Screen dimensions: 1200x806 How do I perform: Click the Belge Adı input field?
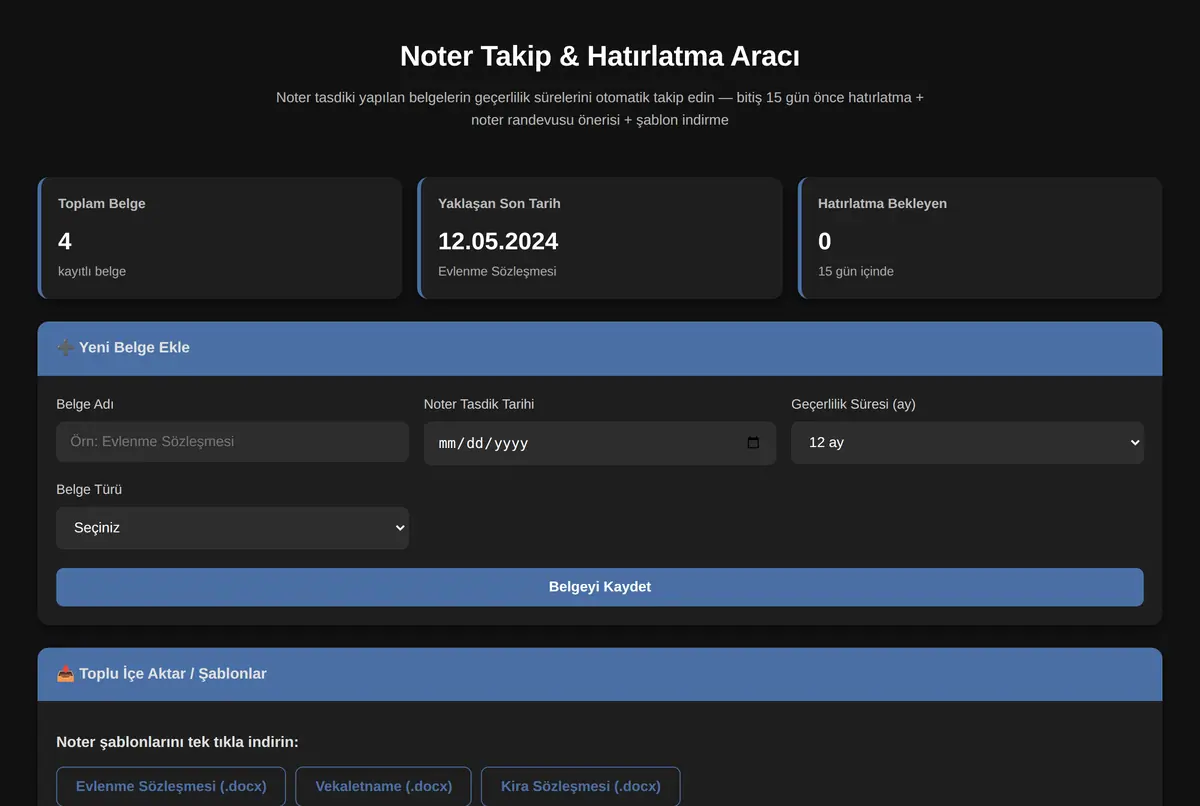pos(232,442)
